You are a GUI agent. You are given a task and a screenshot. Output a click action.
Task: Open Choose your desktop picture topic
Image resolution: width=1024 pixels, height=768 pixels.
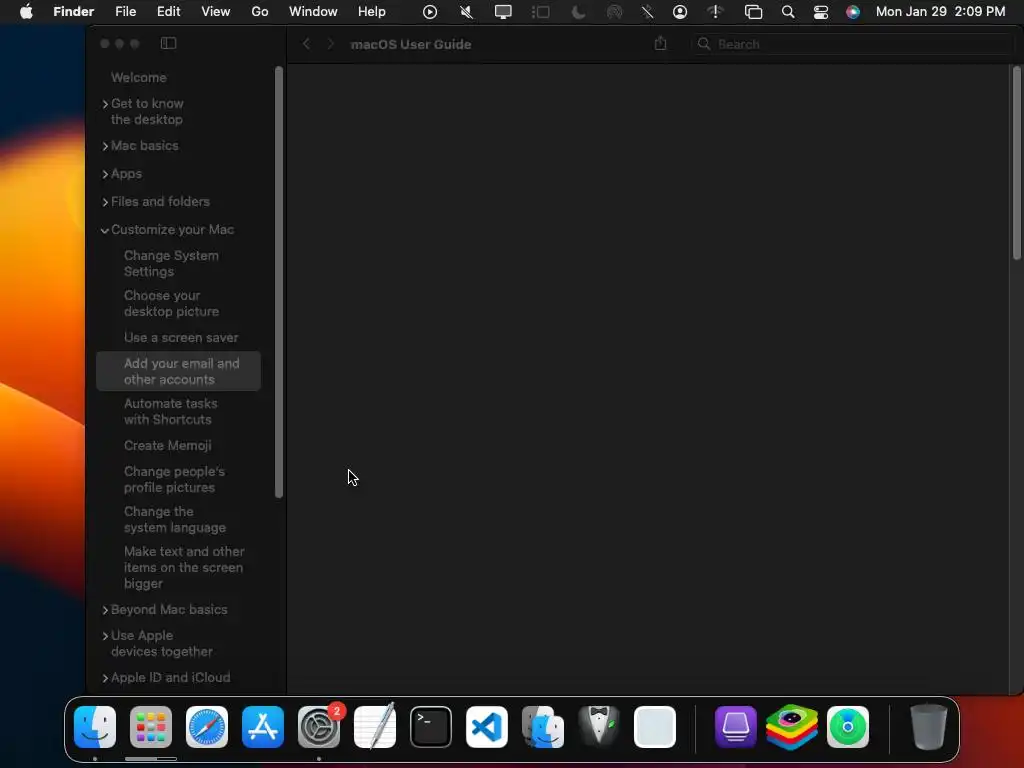(x=171, y=303)
